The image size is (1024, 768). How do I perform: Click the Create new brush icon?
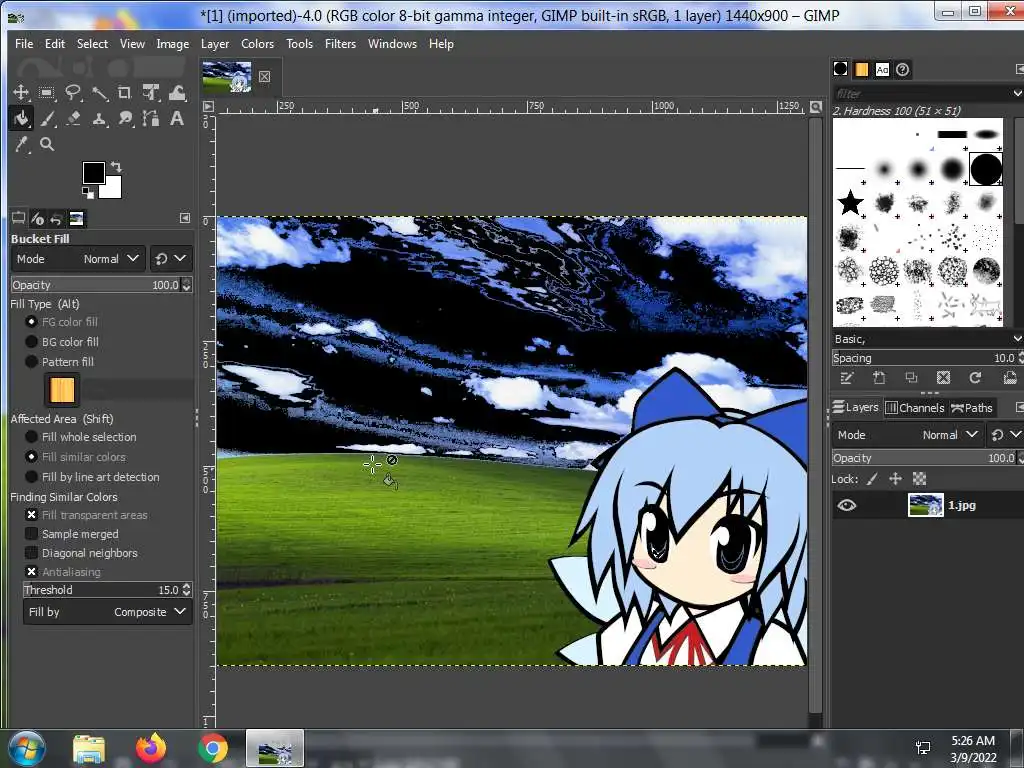[x=879, y=377]
